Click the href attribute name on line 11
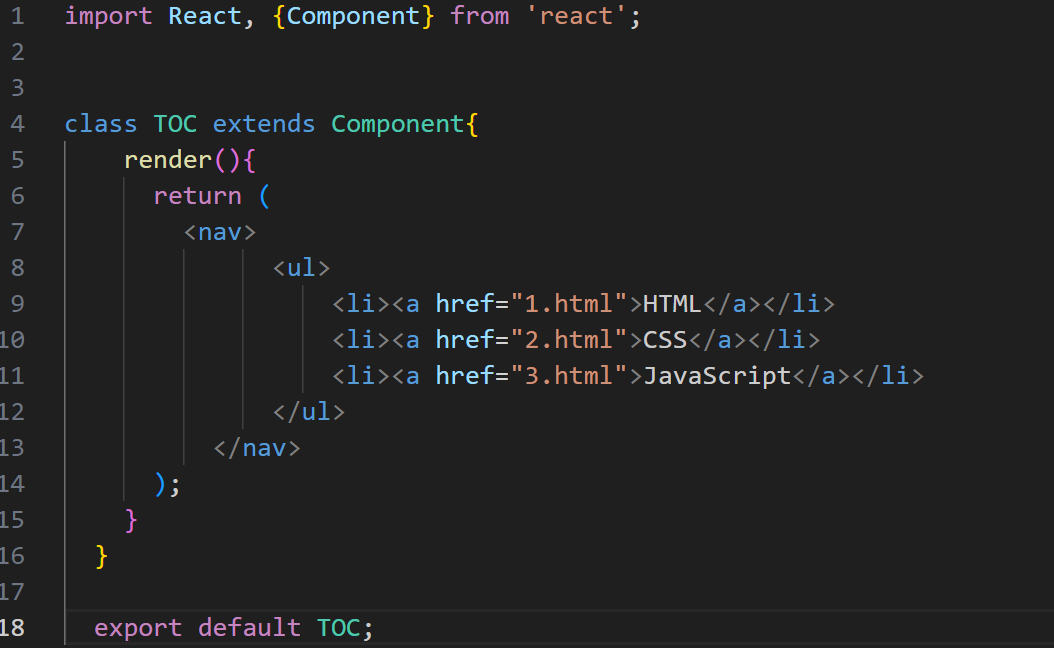This screenshot has width=1054, height=648. [x=465, y=376]
